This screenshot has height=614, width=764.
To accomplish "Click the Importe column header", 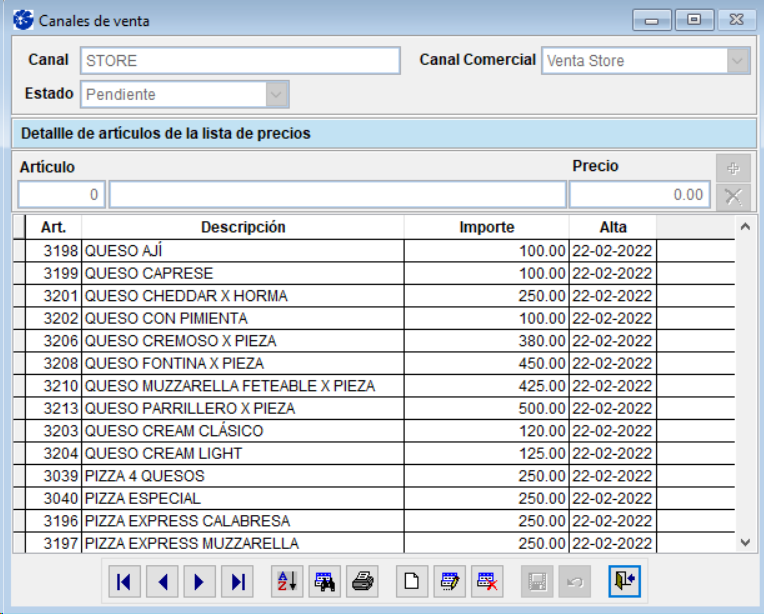I will click(x=487, y=227).
